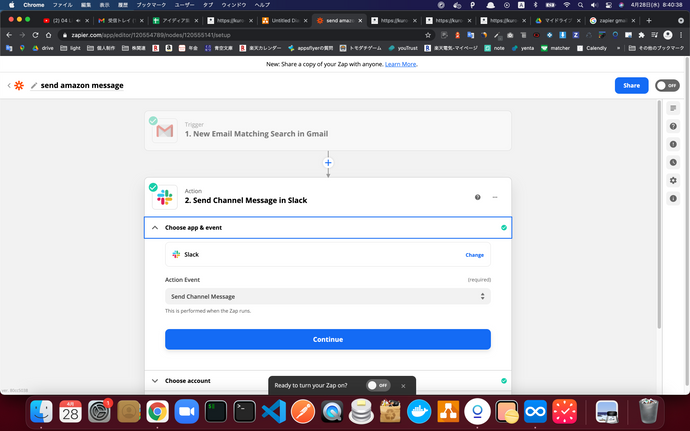Open the question-mark help icon in the sidebar
This screenshot has width=690, height=431.
[x=673, y=126]
